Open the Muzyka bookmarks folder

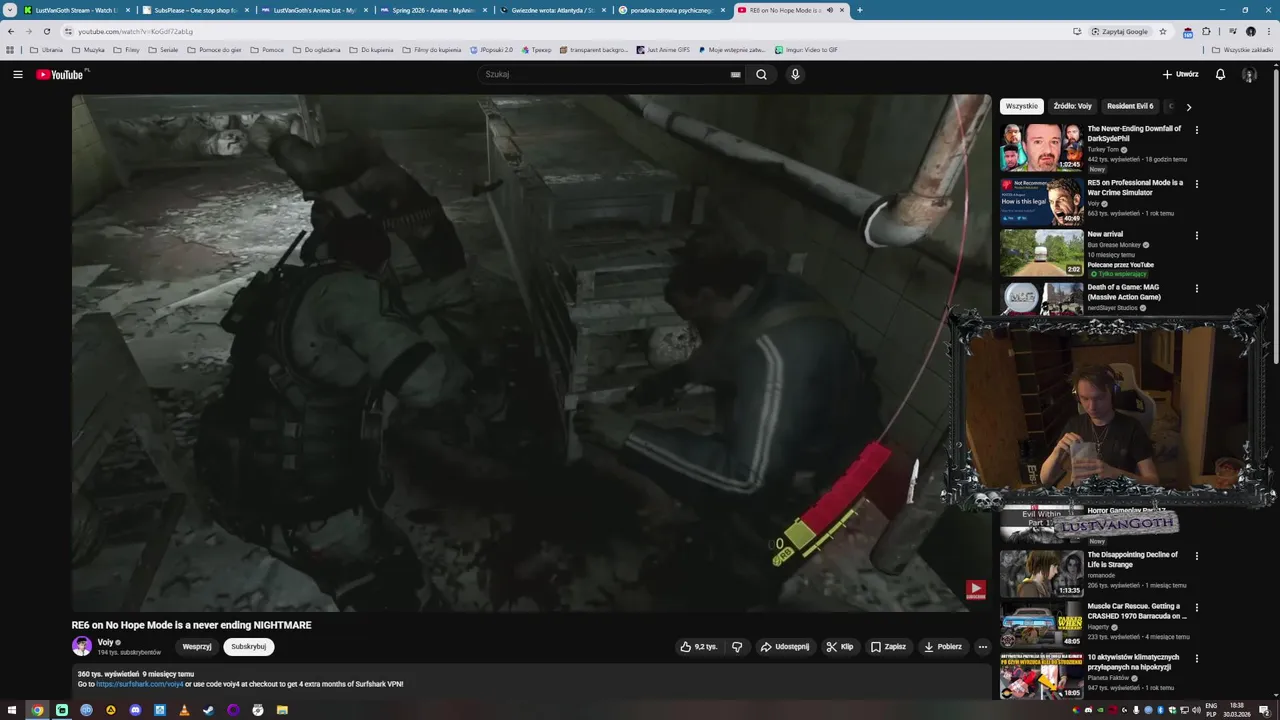pyautogui.click(x=88, y=49)
